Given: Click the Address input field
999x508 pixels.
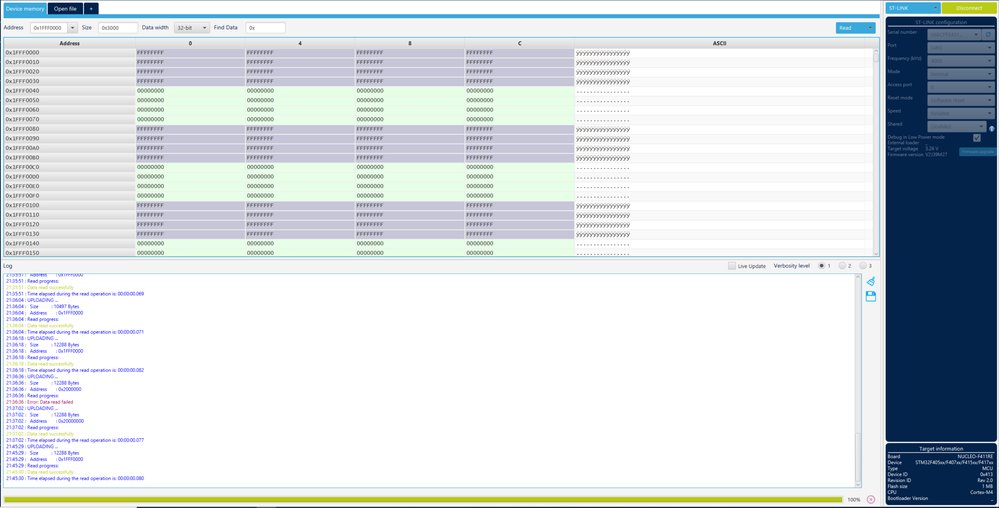Looking at the screenshot, I should (49, 28).
